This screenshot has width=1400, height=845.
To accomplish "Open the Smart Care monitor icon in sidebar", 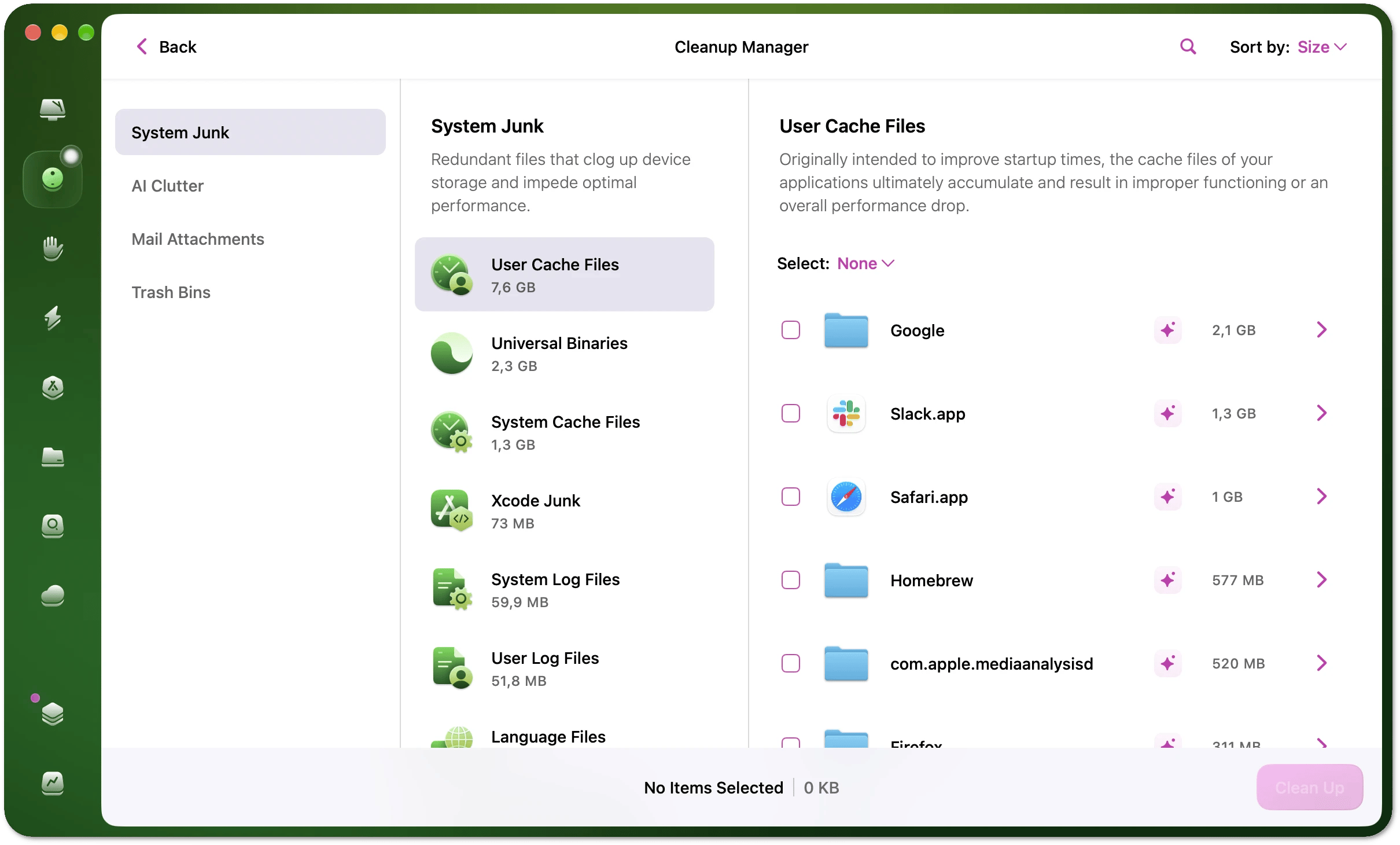I will [53, 109].
